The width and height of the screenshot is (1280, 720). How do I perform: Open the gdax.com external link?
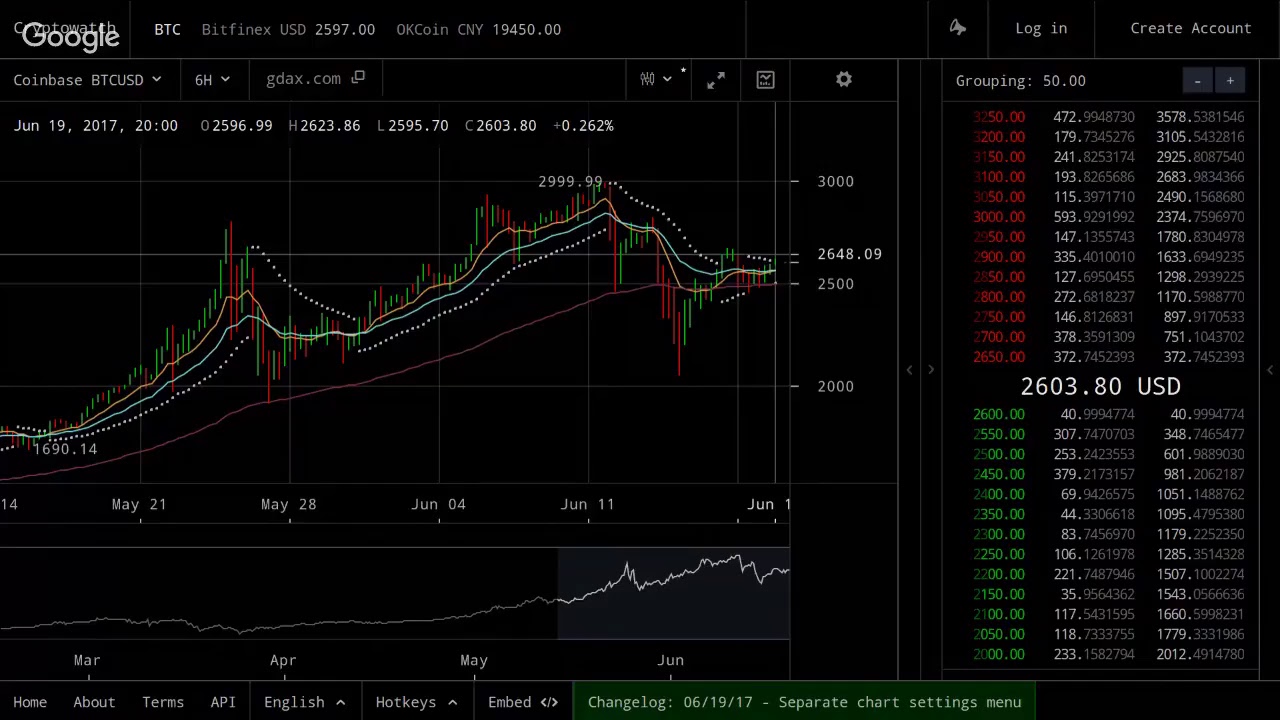tap(315, 79)
